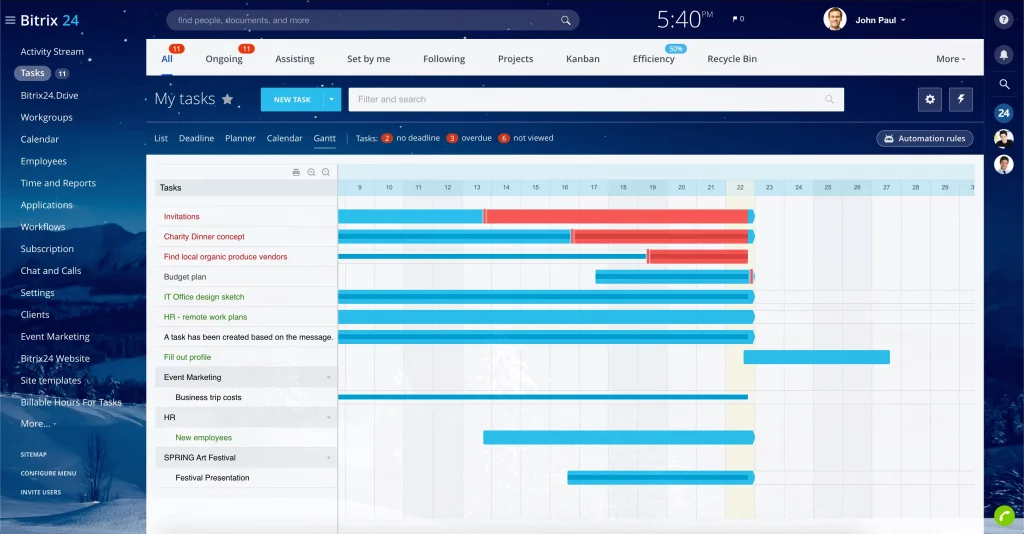Open the More tab dropdown
This screenshot has height=534, width=1024.
(950, 59)
